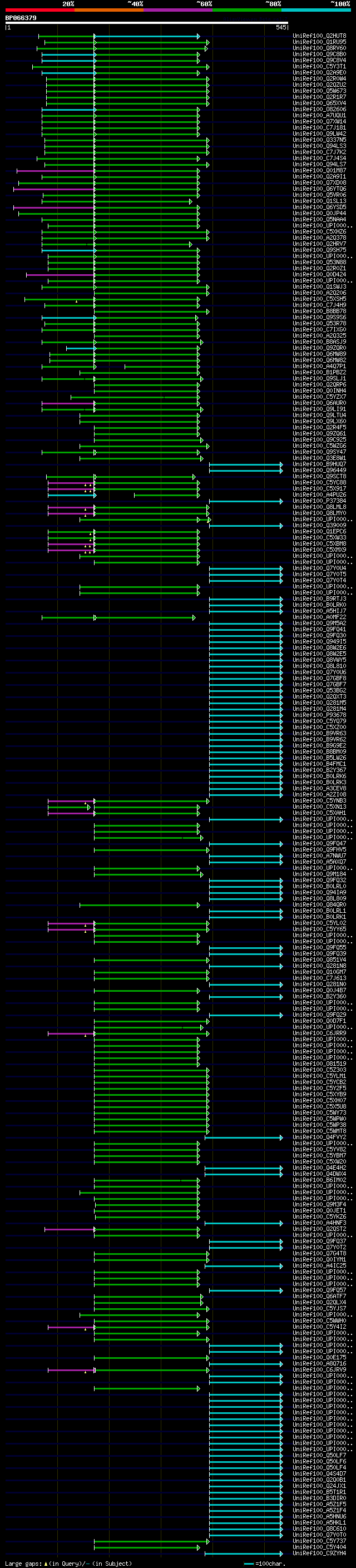
Task: Open hit UniRef100_Q2A9E0
Action: pos(319,72)
